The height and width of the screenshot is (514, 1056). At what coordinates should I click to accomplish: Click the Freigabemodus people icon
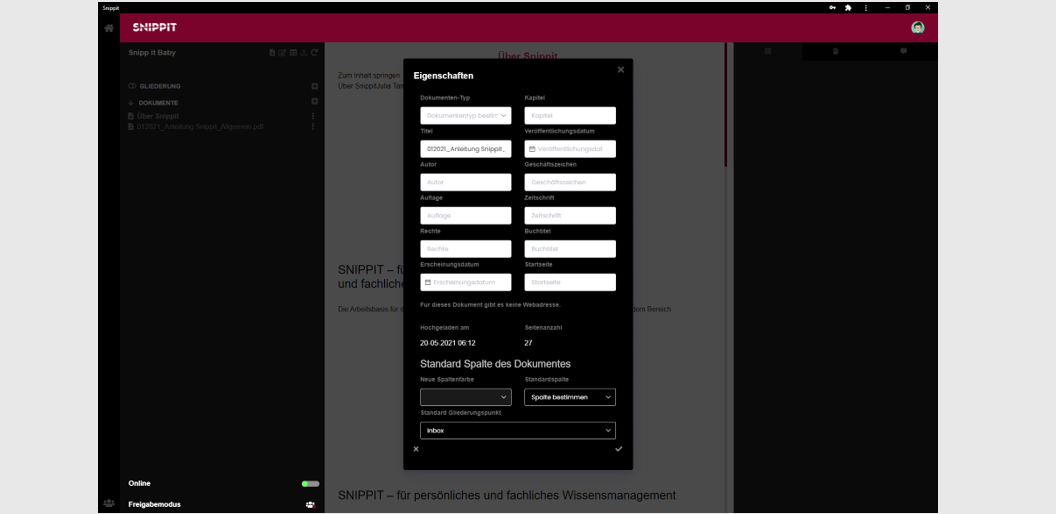pyautogui.click(x=310, y=504)
